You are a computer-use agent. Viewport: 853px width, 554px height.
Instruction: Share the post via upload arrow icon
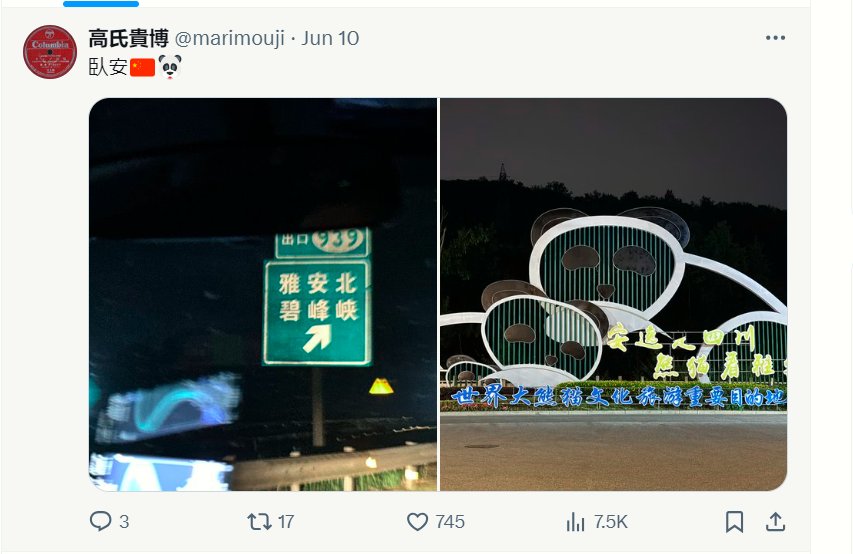[775, 522]
